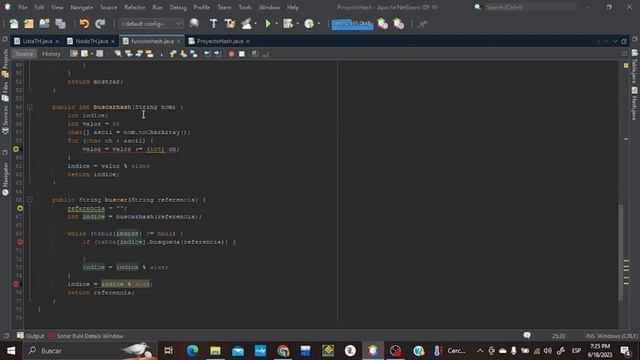Collapse the buscar method fold
640x360 pixels.
(30, 200)
